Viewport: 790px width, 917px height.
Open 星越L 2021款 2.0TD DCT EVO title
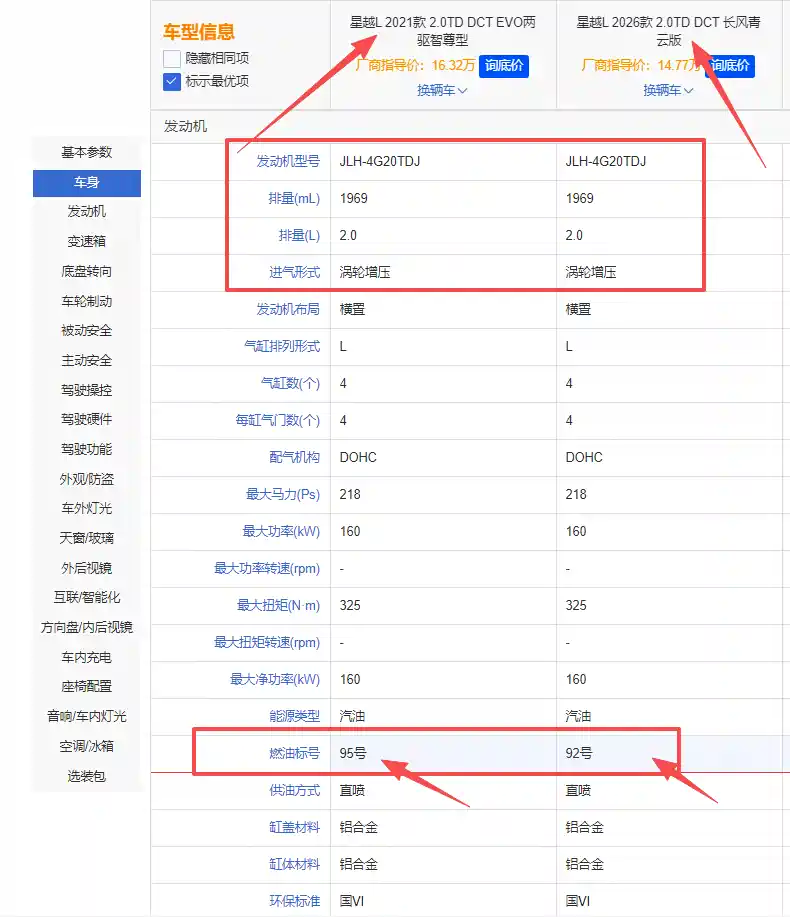coord(443,31)
